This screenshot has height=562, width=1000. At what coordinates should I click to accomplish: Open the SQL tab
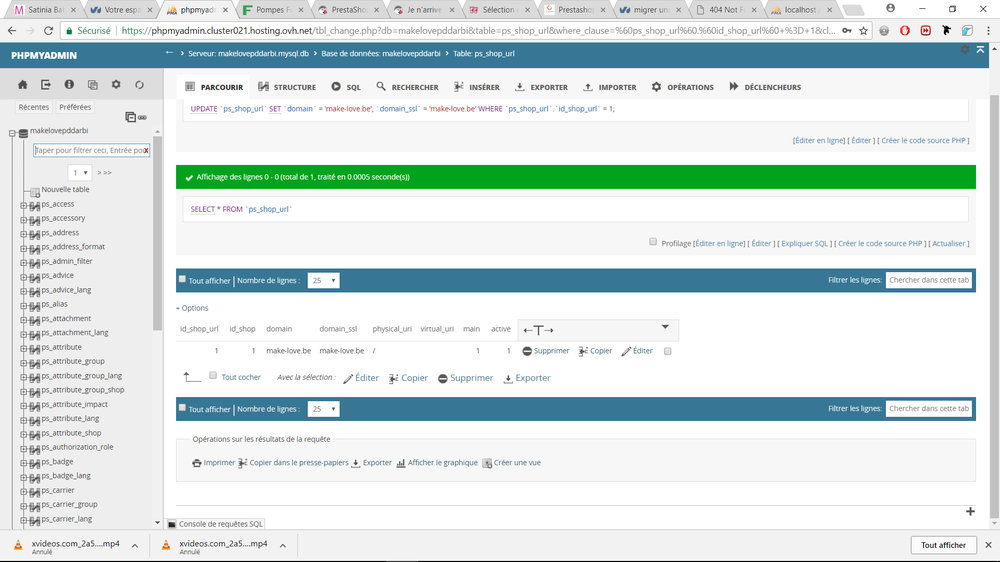pos(346,87)
